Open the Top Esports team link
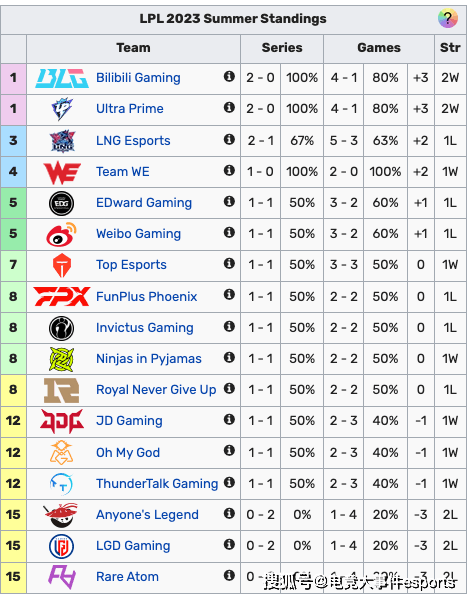The image size is (470, 599). 131,264
